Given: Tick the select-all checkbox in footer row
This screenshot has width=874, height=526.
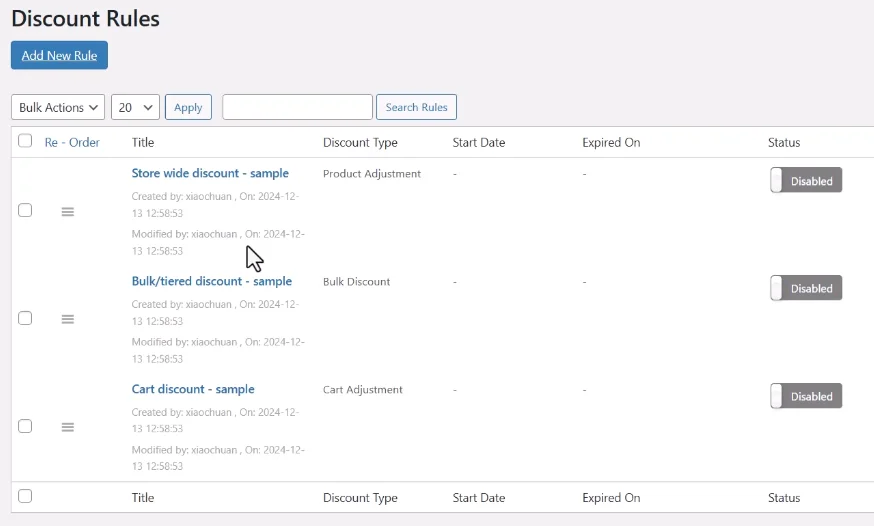Looking at the screenshot, I should [25, 496].
